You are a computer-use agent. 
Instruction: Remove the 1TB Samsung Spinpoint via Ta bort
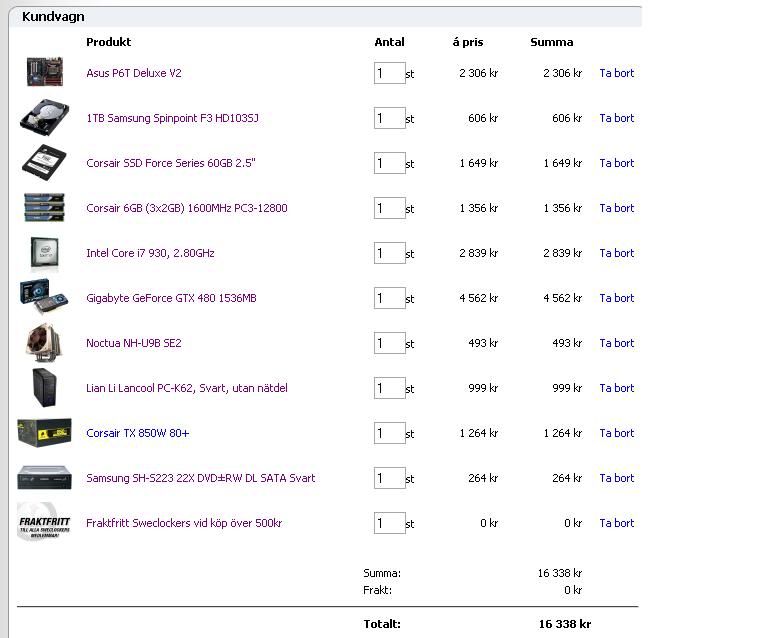pyautogui.click(x=616, y=118)
